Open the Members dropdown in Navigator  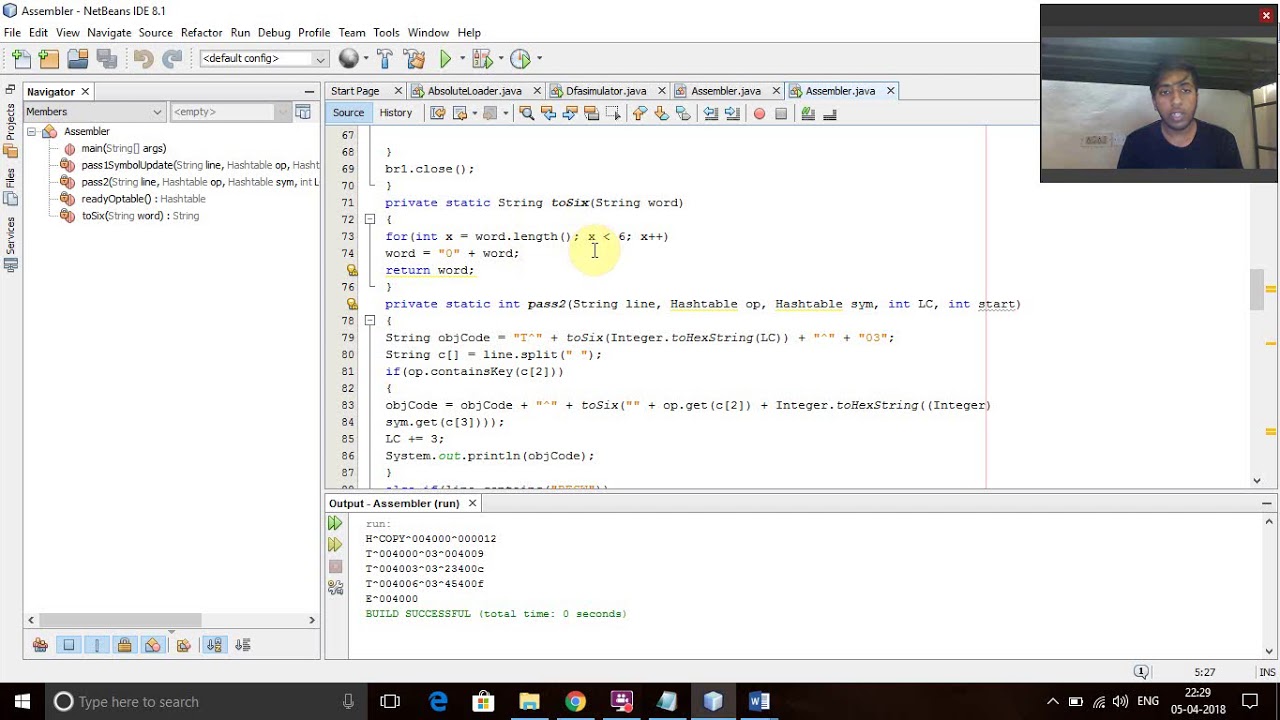pos(94,112)
